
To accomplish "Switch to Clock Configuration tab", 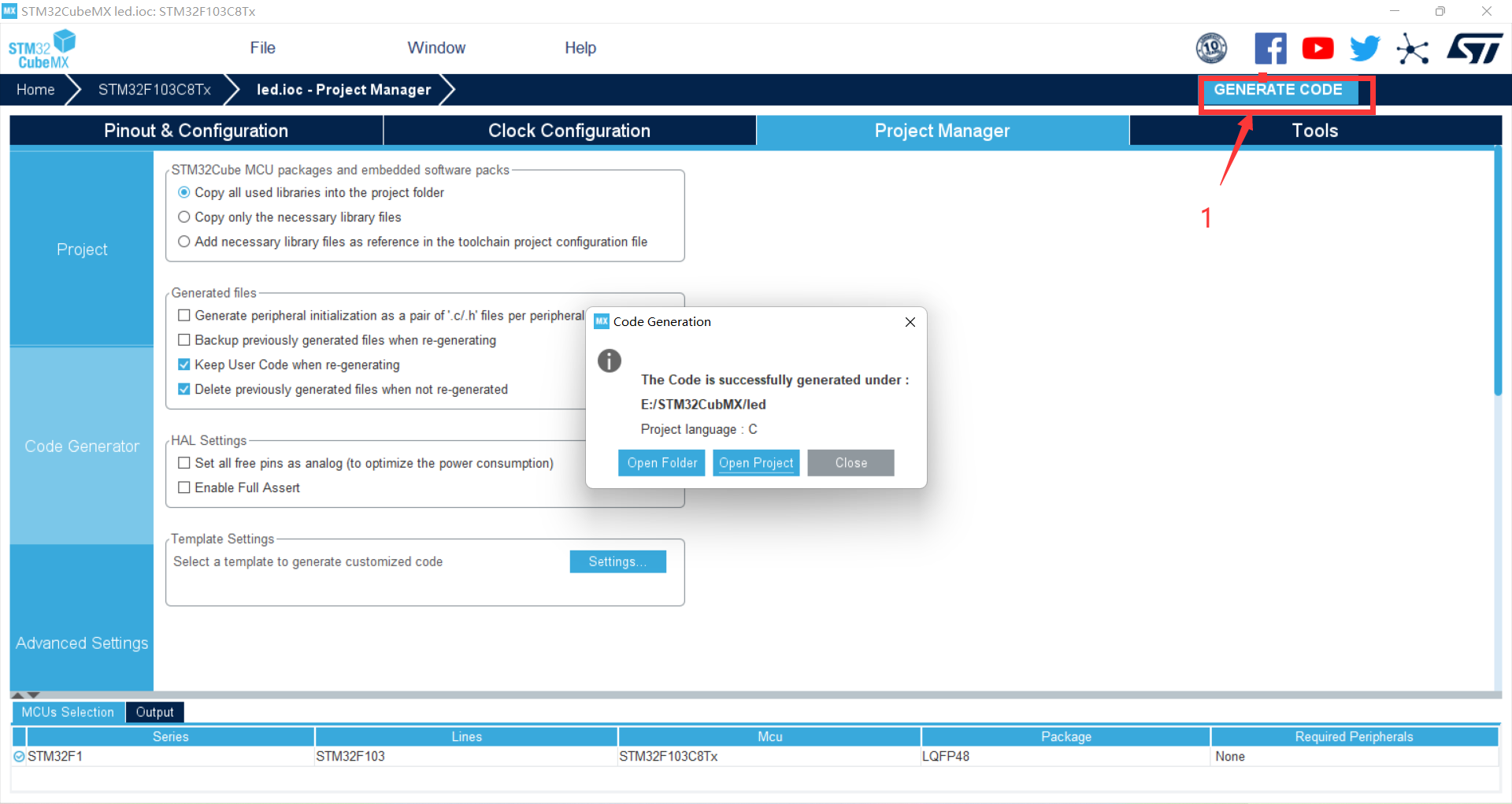I will pos(569,131).
